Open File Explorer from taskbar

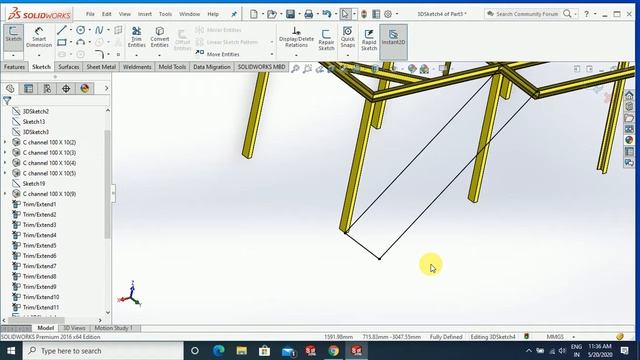click(x=242, y=351)
